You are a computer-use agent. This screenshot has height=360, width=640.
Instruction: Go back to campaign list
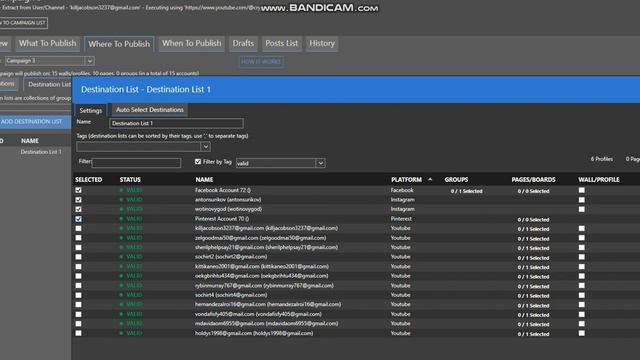(24, 23)
